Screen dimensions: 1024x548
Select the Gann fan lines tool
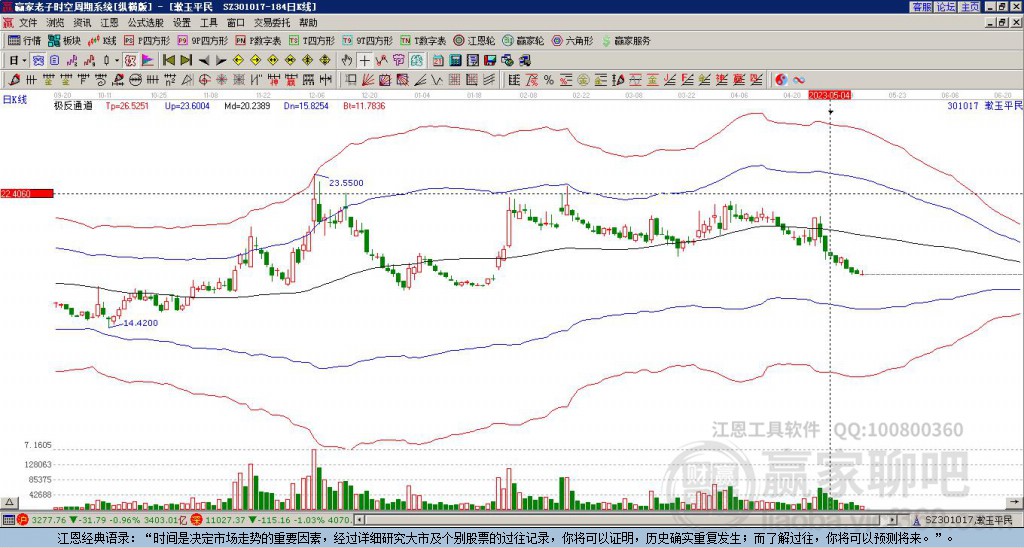[368, 80]
